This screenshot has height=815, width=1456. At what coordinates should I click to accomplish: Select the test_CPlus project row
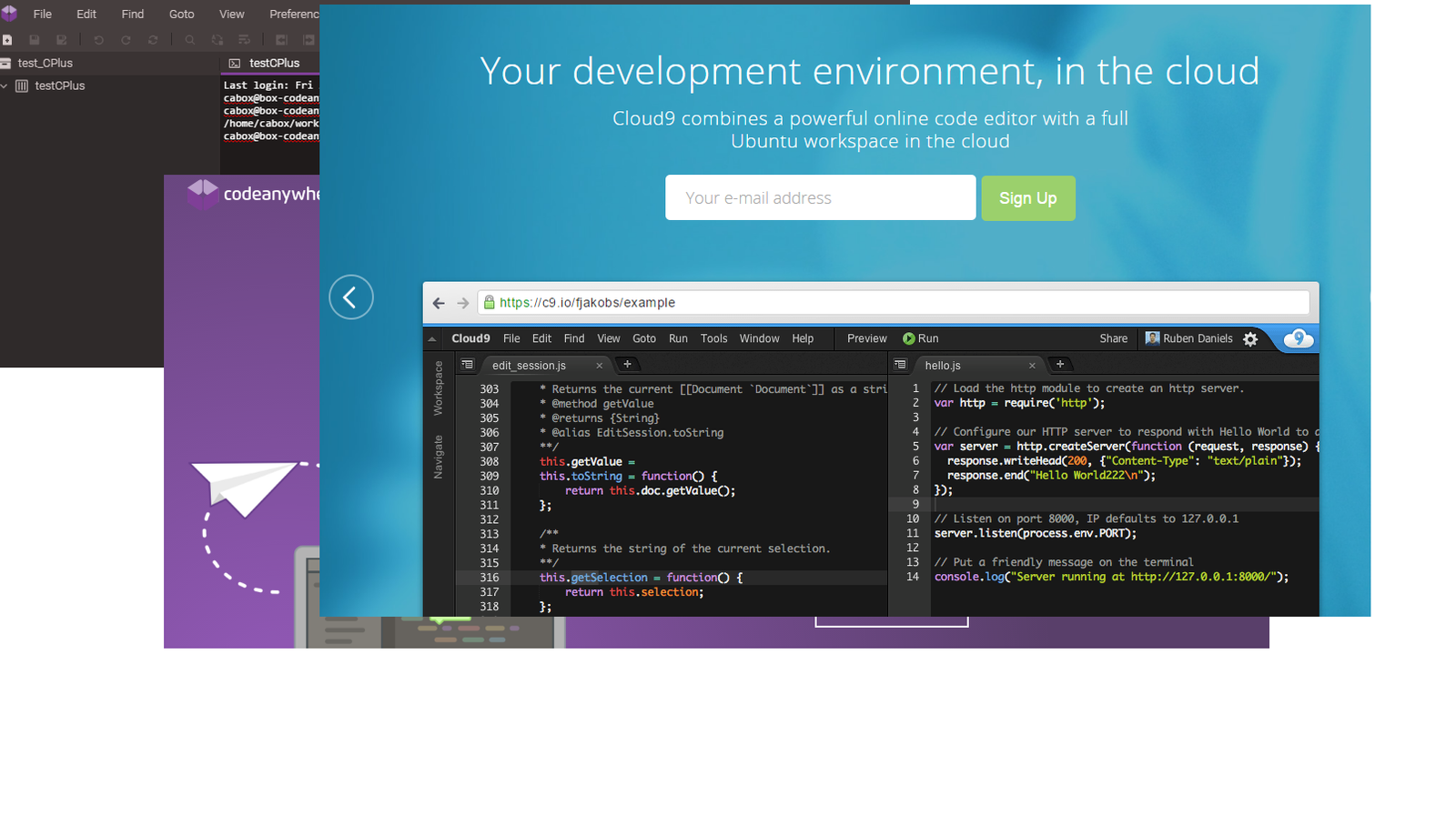(110, 64)
